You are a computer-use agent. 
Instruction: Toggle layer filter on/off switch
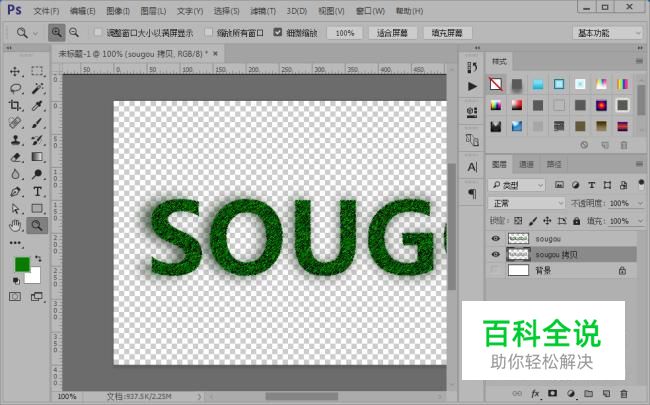pyautogui.click(x=641, y=184)
